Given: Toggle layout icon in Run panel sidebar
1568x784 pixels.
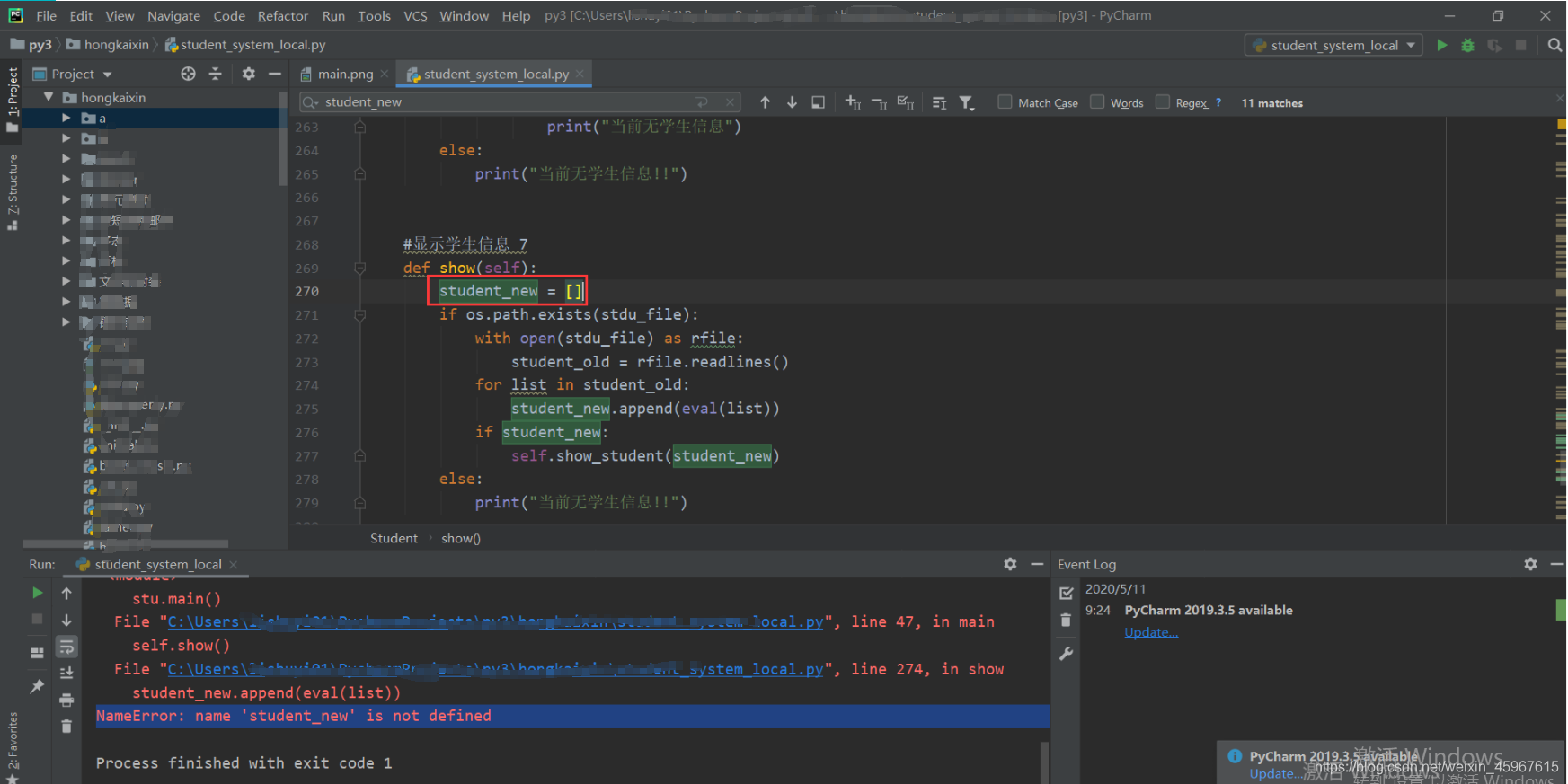Looking at the screenshot, I should coord(37,653).
